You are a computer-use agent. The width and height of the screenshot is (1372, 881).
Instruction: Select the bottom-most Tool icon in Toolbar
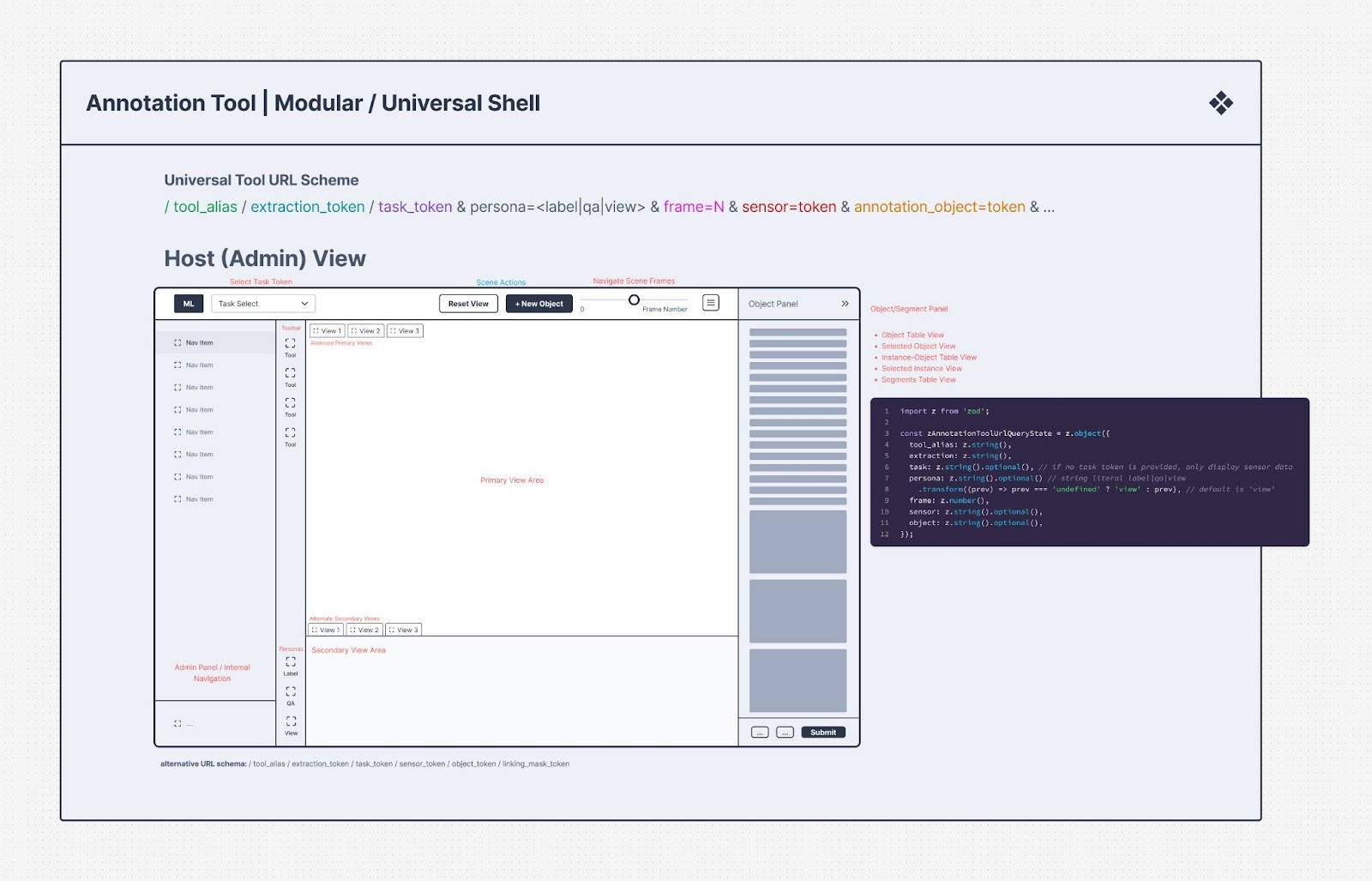coord(291,433)
